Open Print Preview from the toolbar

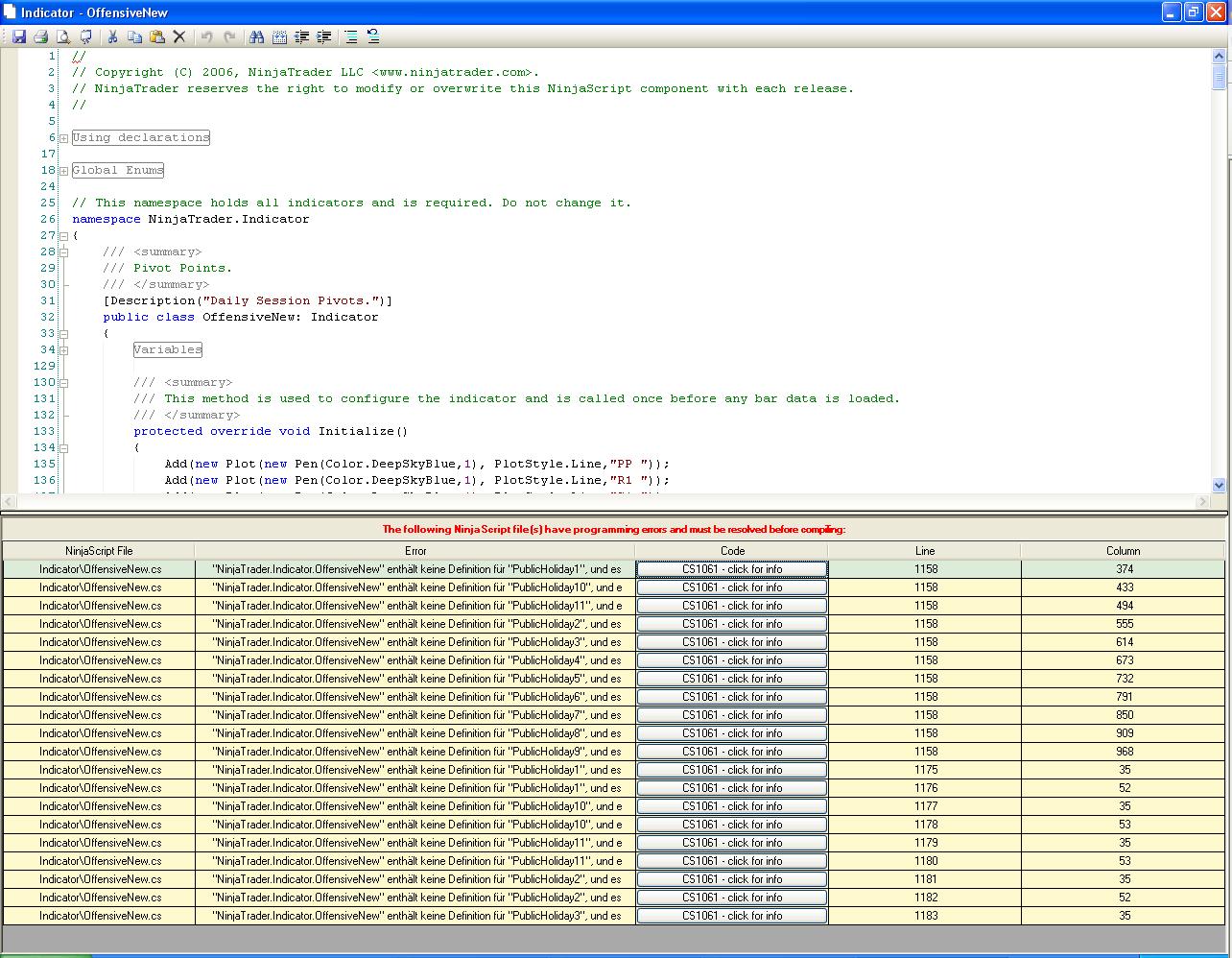(x=63, y=36)
